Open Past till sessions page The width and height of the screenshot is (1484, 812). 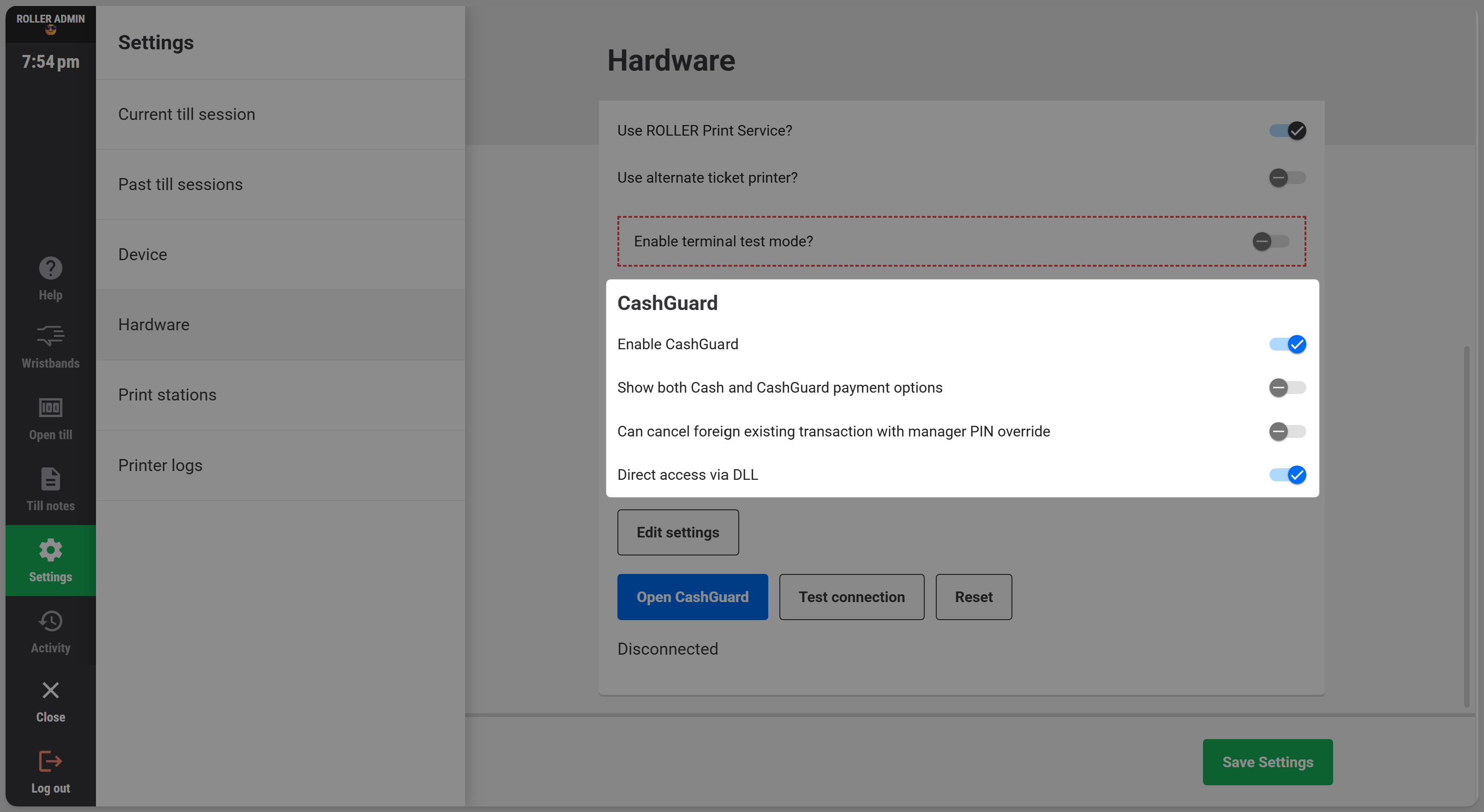(281, 185)
